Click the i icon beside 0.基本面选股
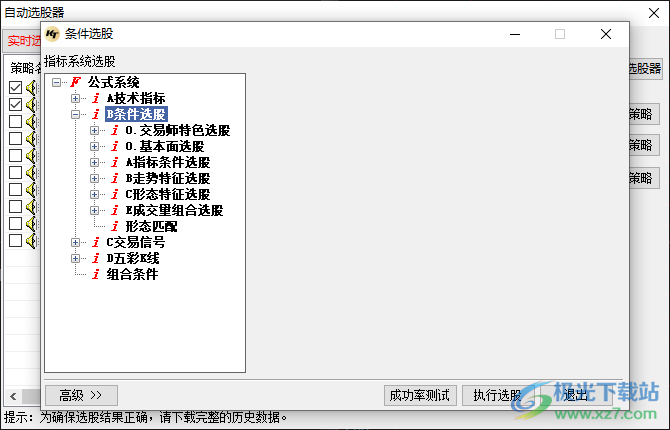 point(115,146)
